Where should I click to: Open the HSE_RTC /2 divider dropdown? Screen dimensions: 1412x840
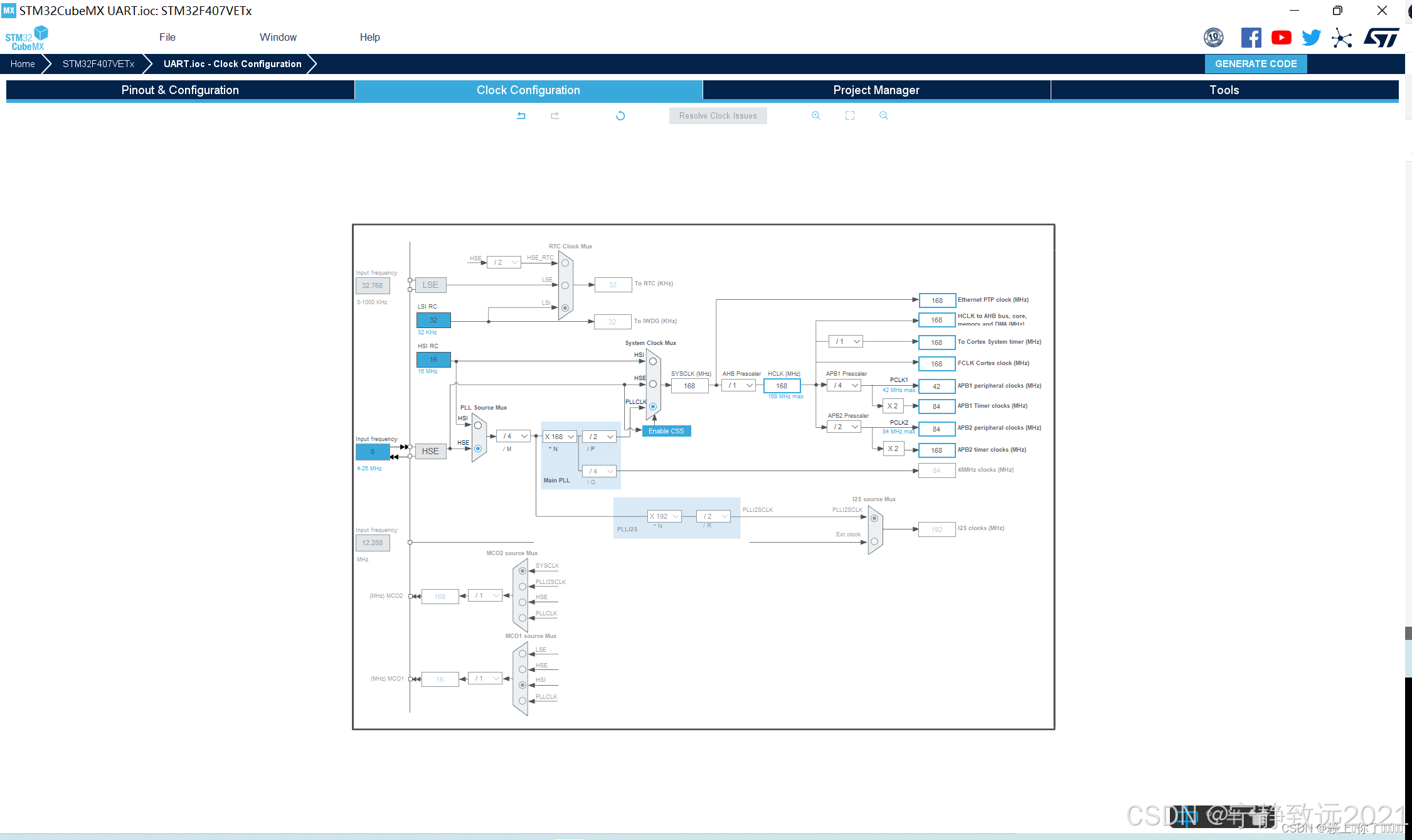point(504,262)
